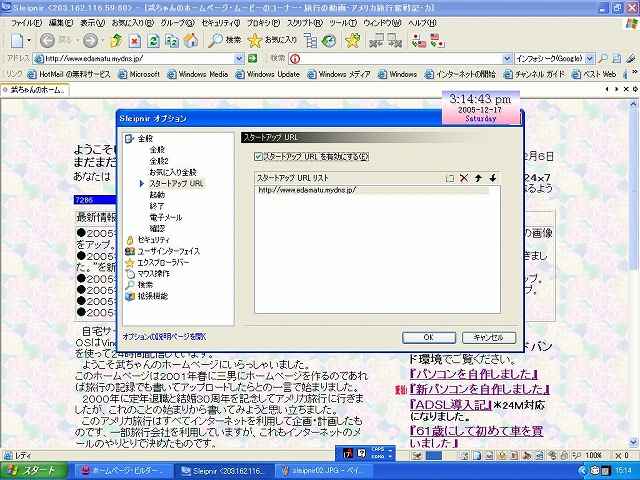Click the Forward arrow in the toolbar
Image resolution: width=640 pixels, height=480 pixels.
click(x=91, y=40)
